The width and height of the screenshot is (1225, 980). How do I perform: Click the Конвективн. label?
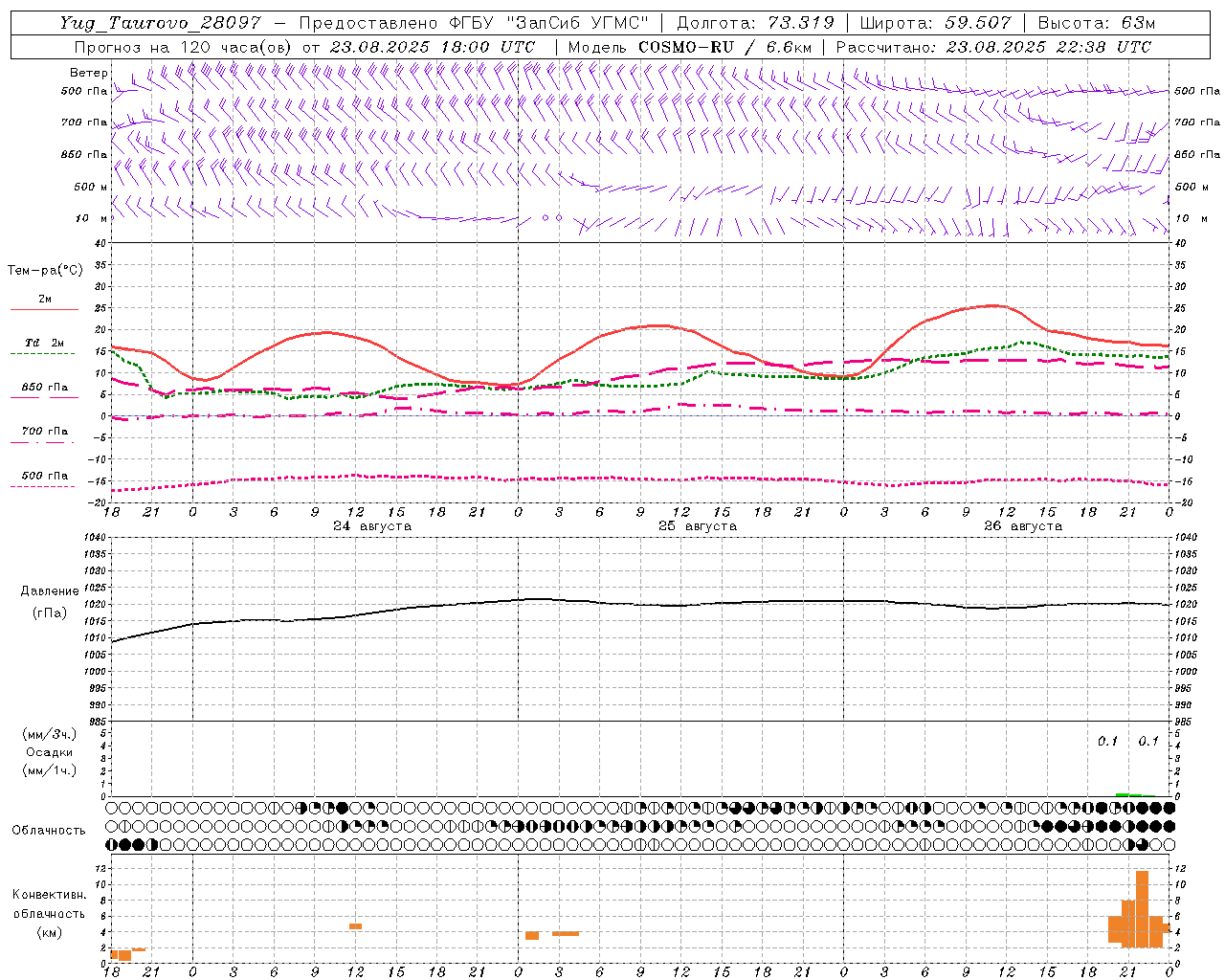[x=49, y=895]
